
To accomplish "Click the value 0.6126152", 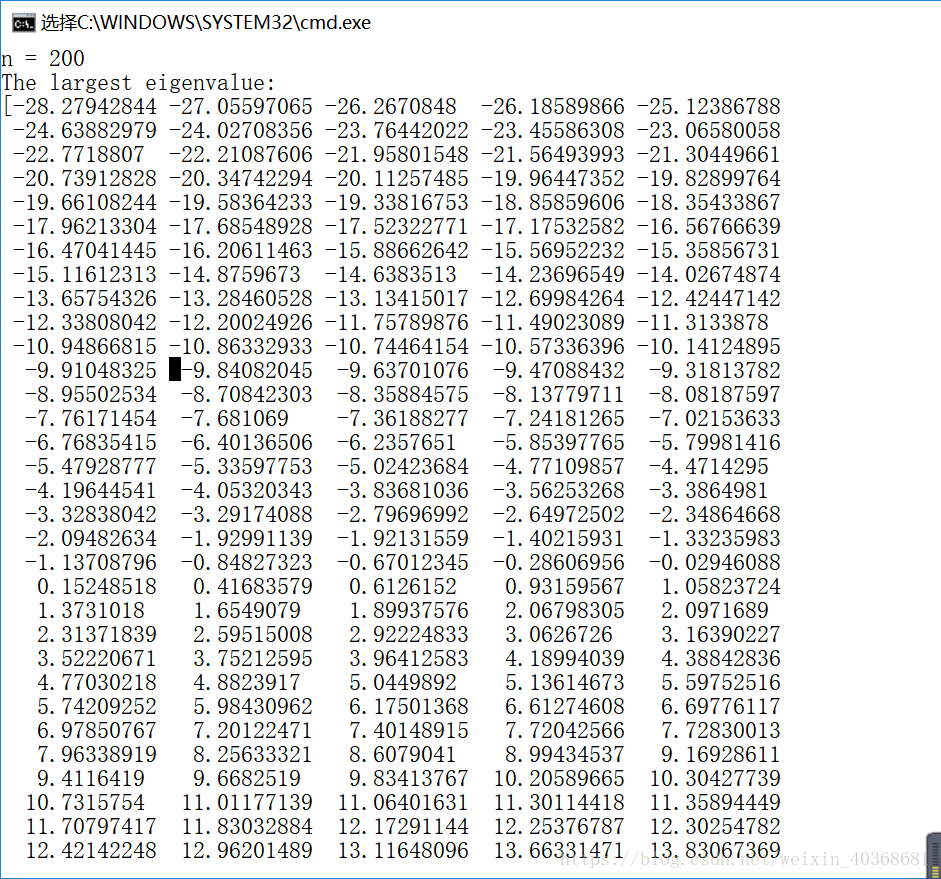I will [403, 587].
